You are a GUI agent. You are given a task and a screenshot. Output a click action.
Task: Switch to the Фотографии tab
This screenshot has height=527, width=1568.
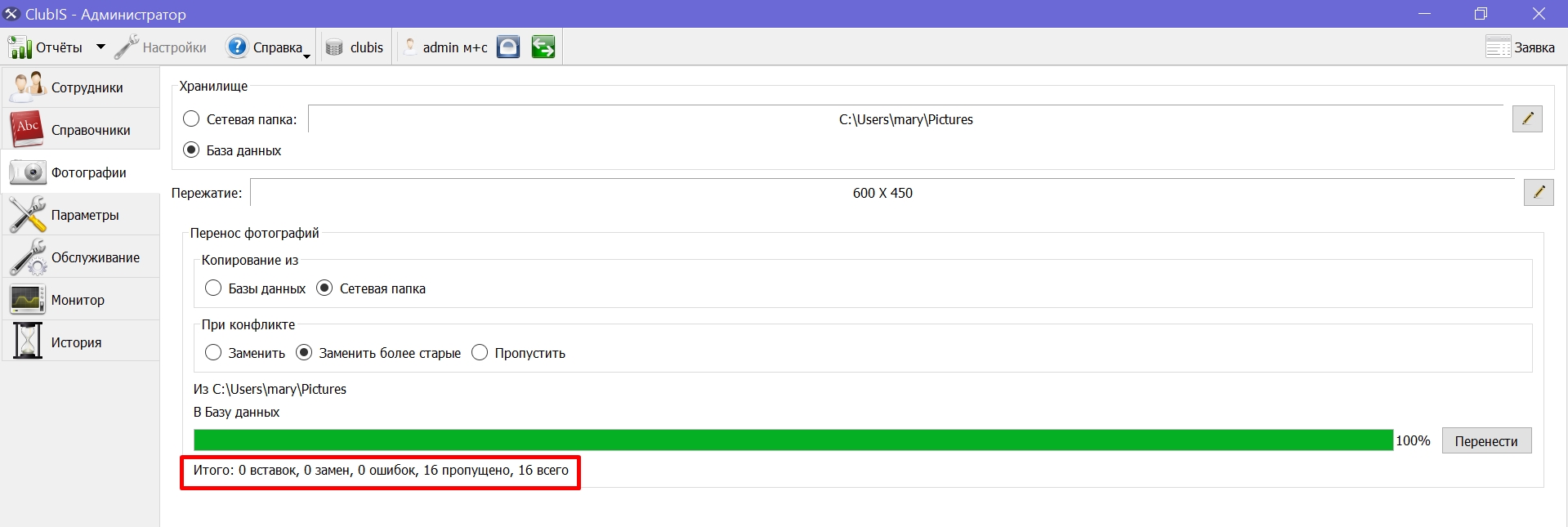pos(80,172)
